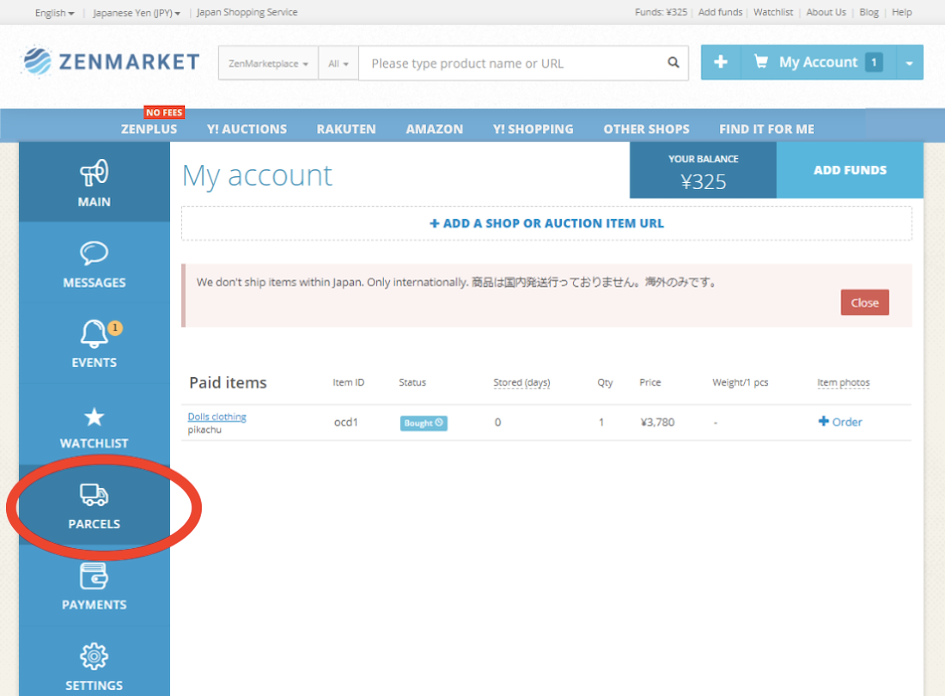This screenshot has height=696, width=945.
Task: Open Settings gear icon in sidebar
Action: click(94, 656)
